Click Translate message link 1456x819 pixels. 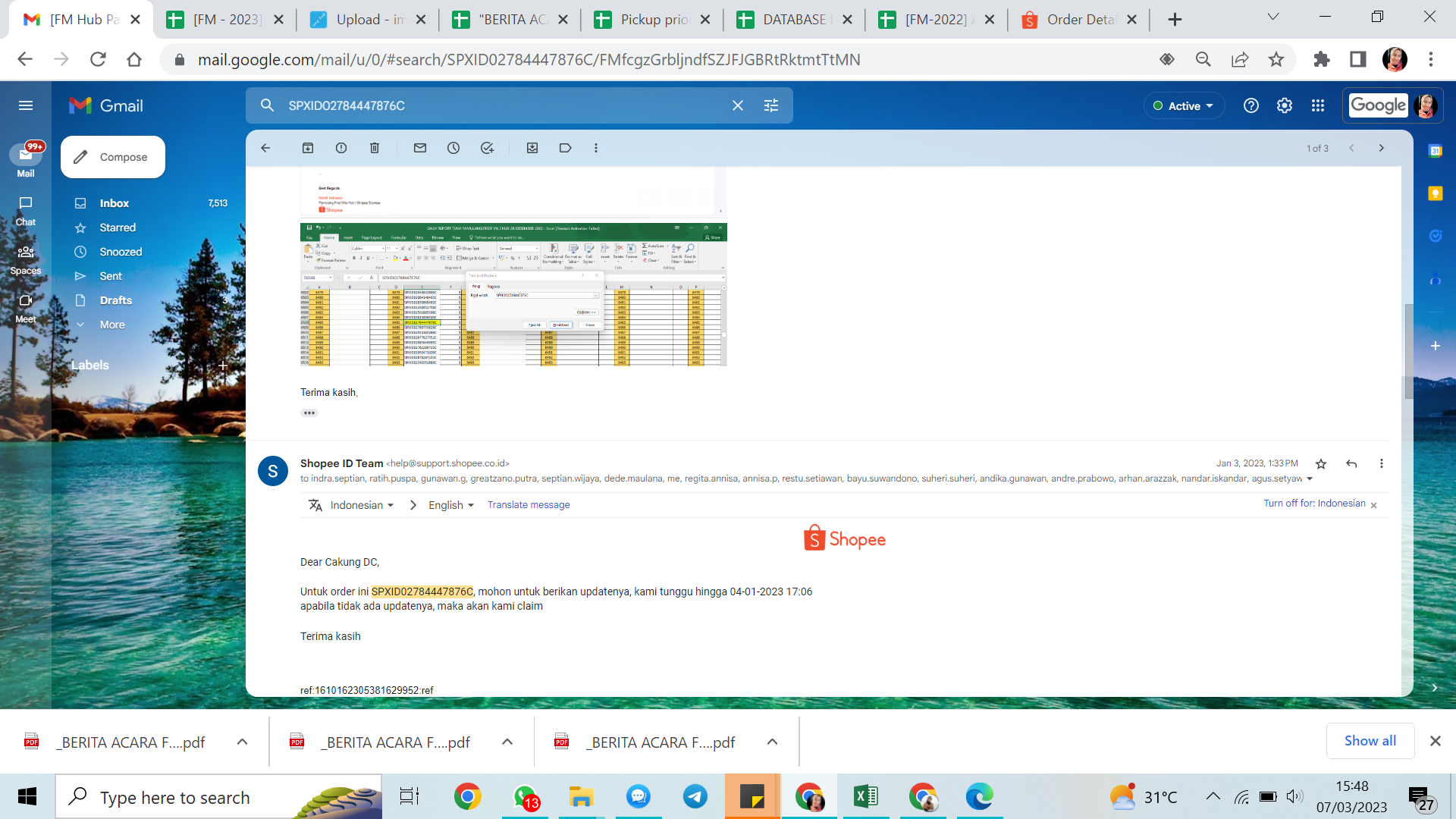(529, 505)
